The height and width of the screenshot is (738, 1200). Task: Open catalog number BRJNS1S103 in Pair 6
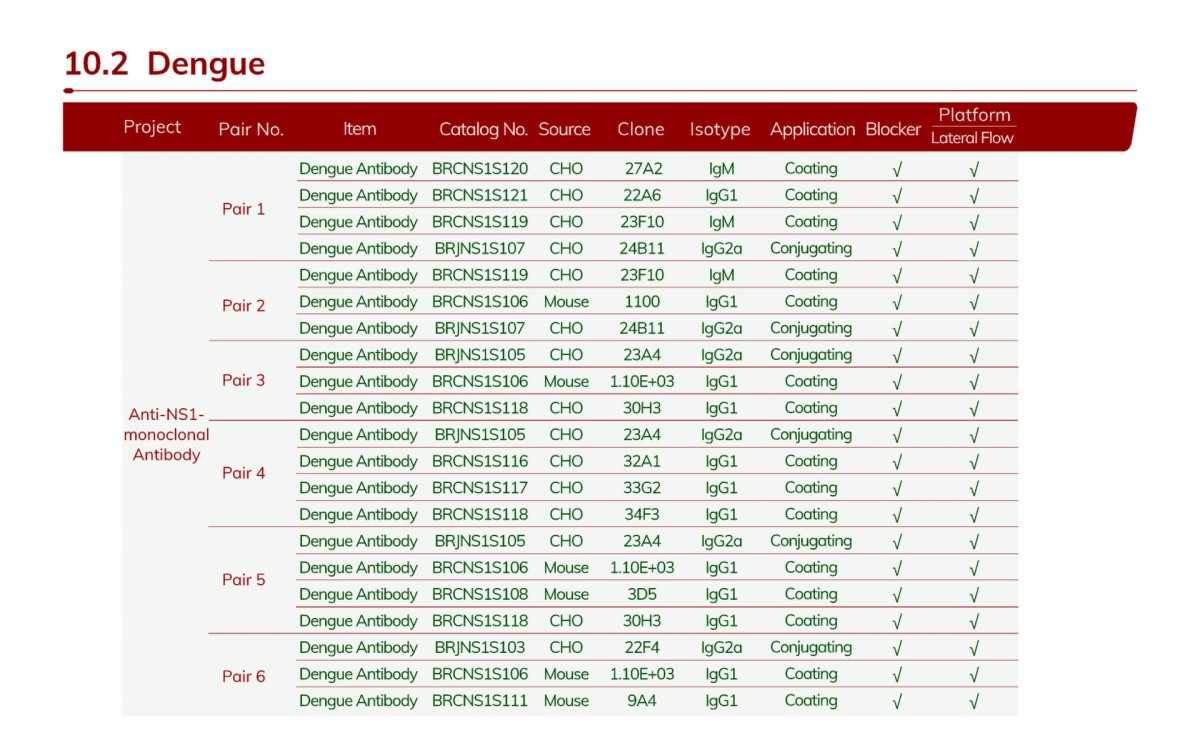tap(483, 647)
